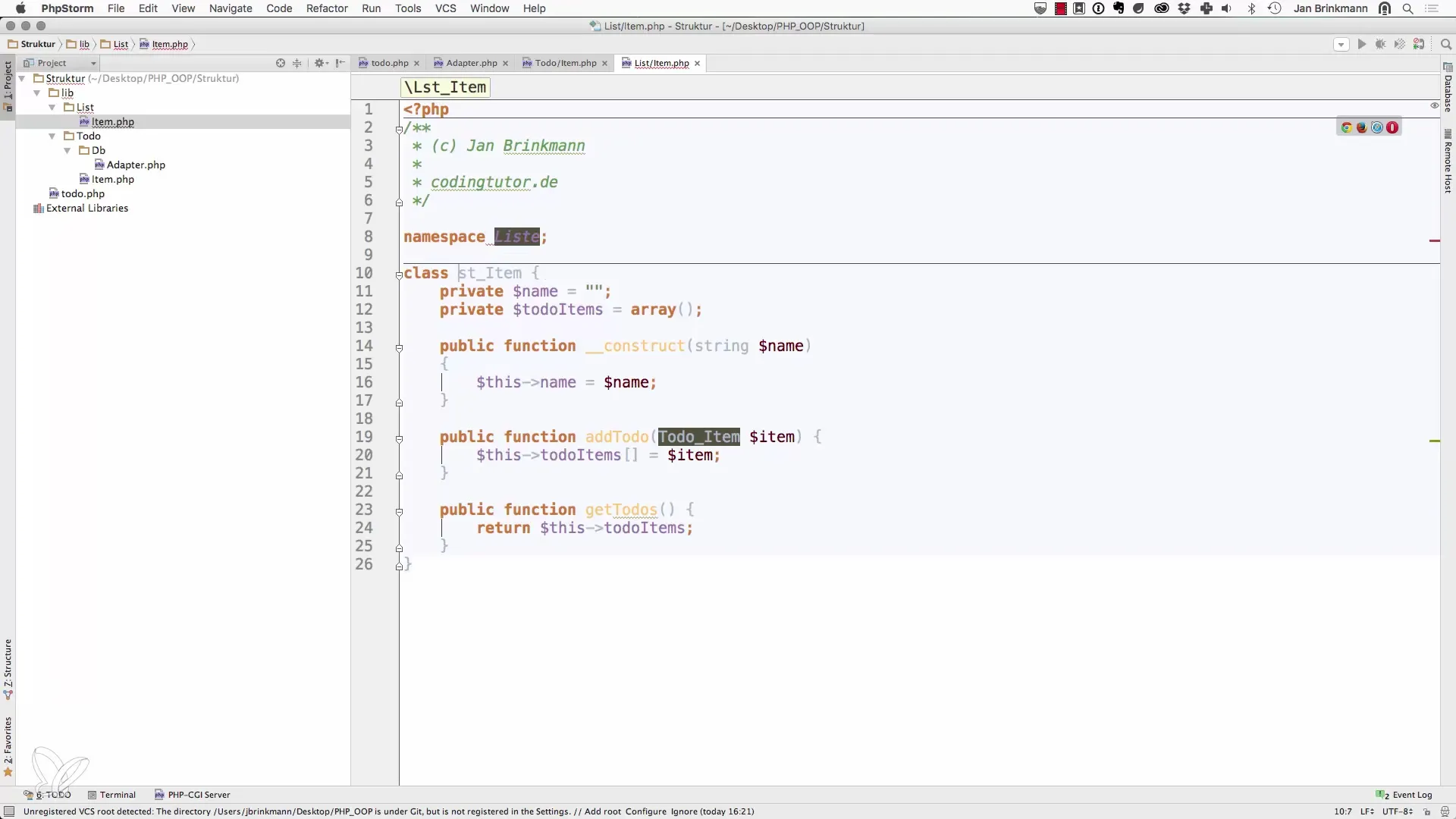The width and height of the screenshot is (1456, 819).
Task: Toggle the 1: Project tool window
Action: (8, 85)
